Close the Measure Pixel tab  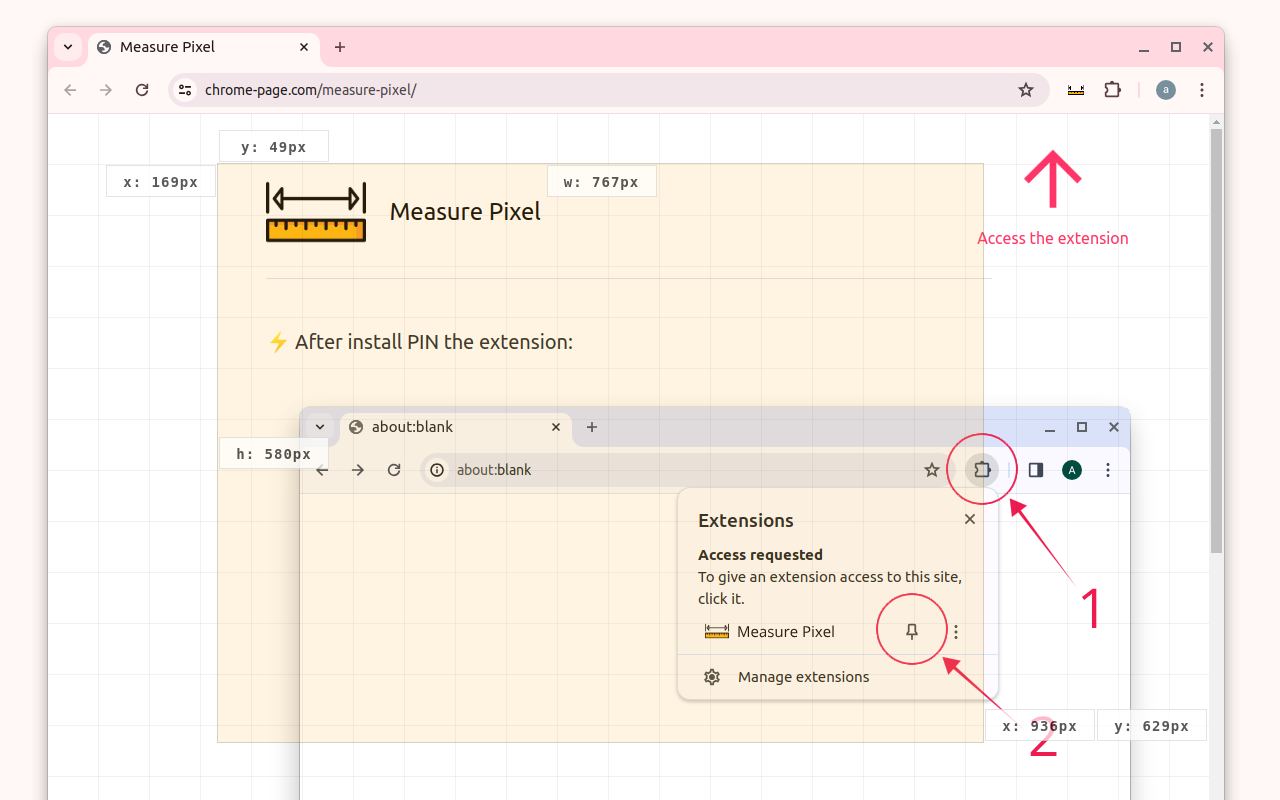[304, 47]
